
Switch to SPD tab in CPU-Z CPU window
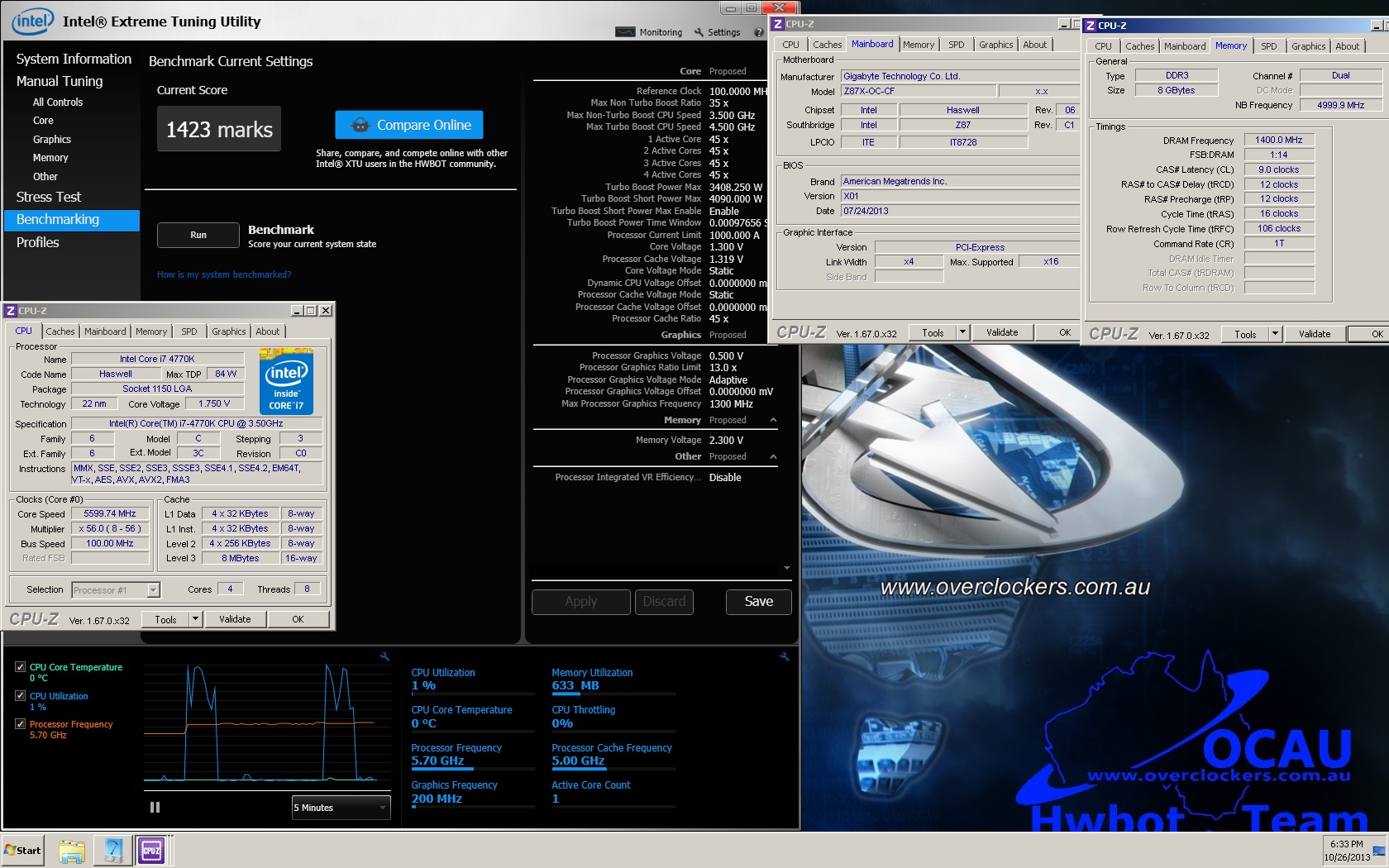click(189, 331)
